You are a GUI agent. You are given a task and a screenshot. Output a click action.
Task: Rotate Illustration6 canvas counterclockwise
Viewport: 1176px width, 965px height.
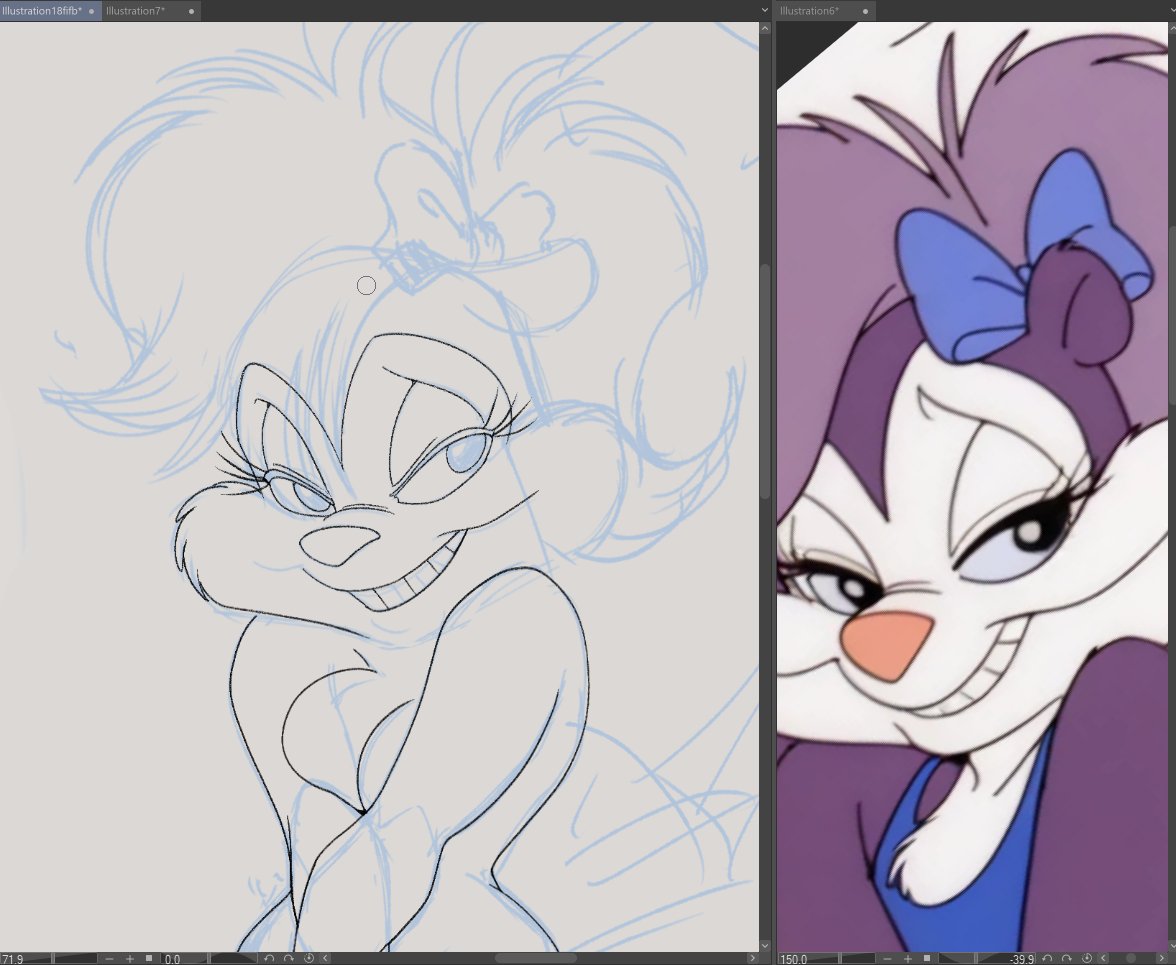click(1047, 958)
